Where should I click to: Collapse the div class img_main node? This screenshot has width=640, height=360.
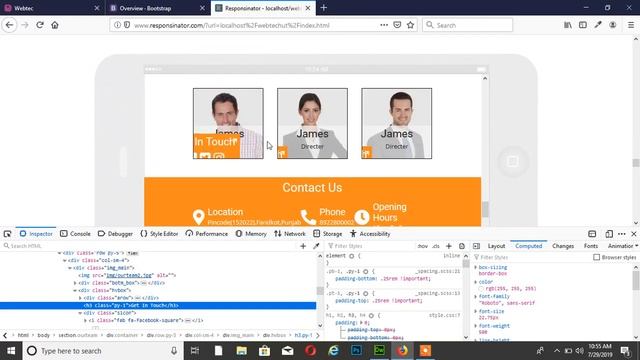[70, 268]
